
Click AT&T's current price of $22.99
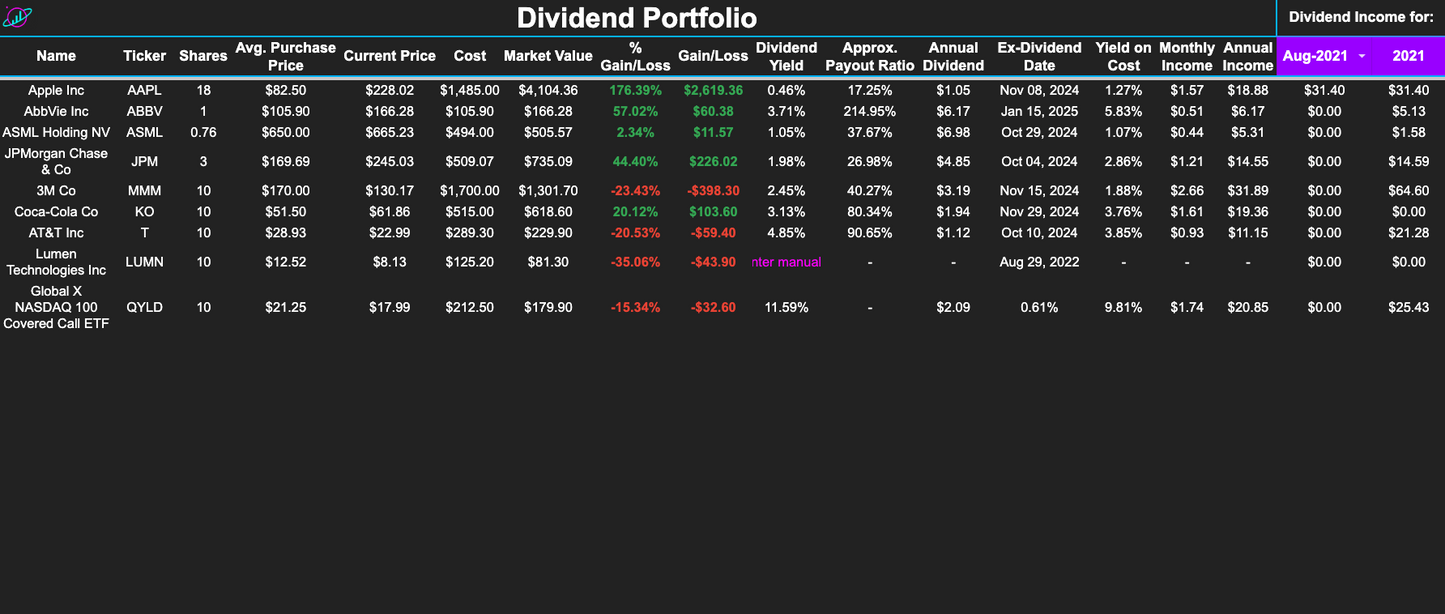tap(389, 232)
